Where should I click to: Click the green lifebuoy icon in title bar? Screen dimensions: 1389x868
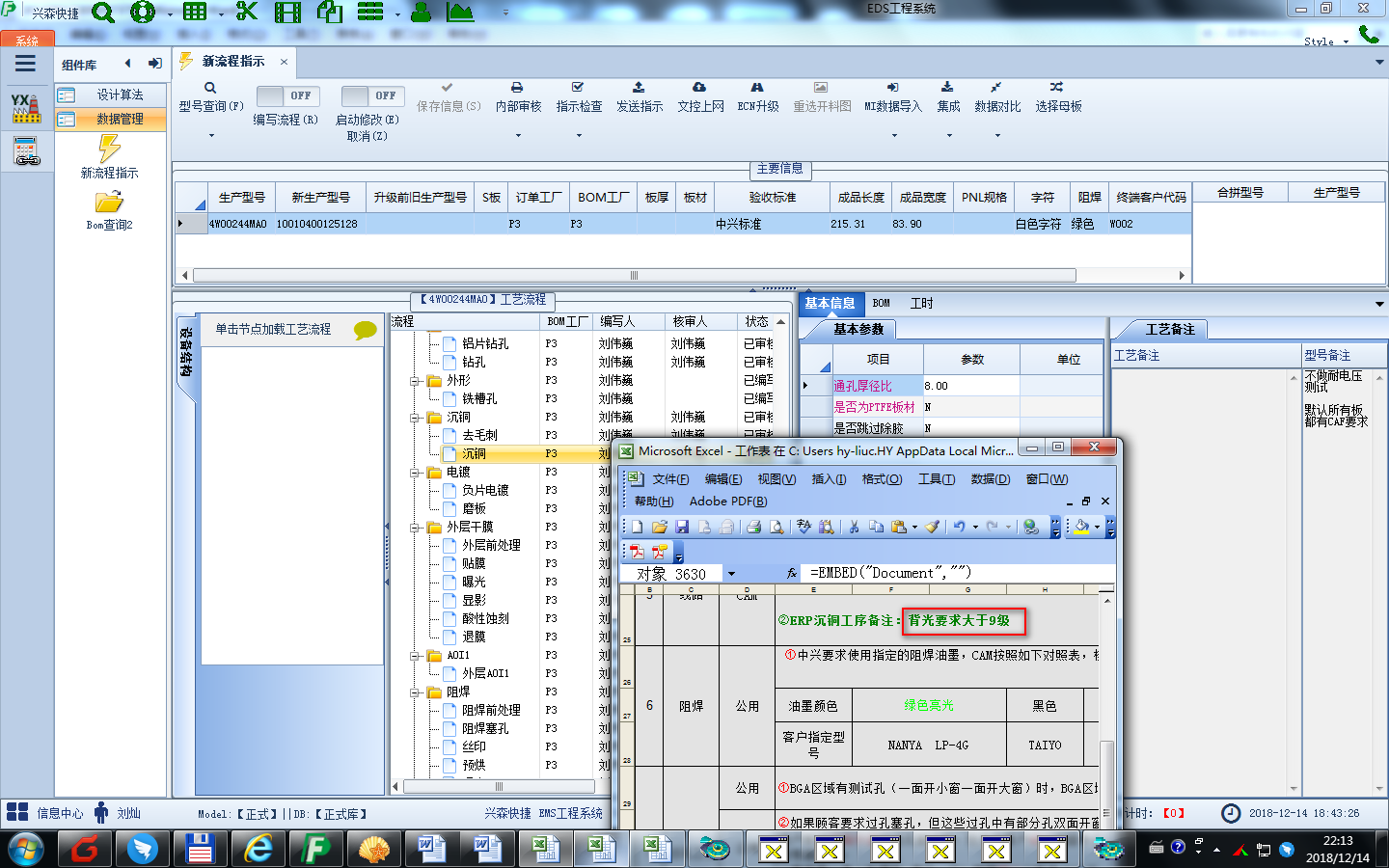(143, 13)
